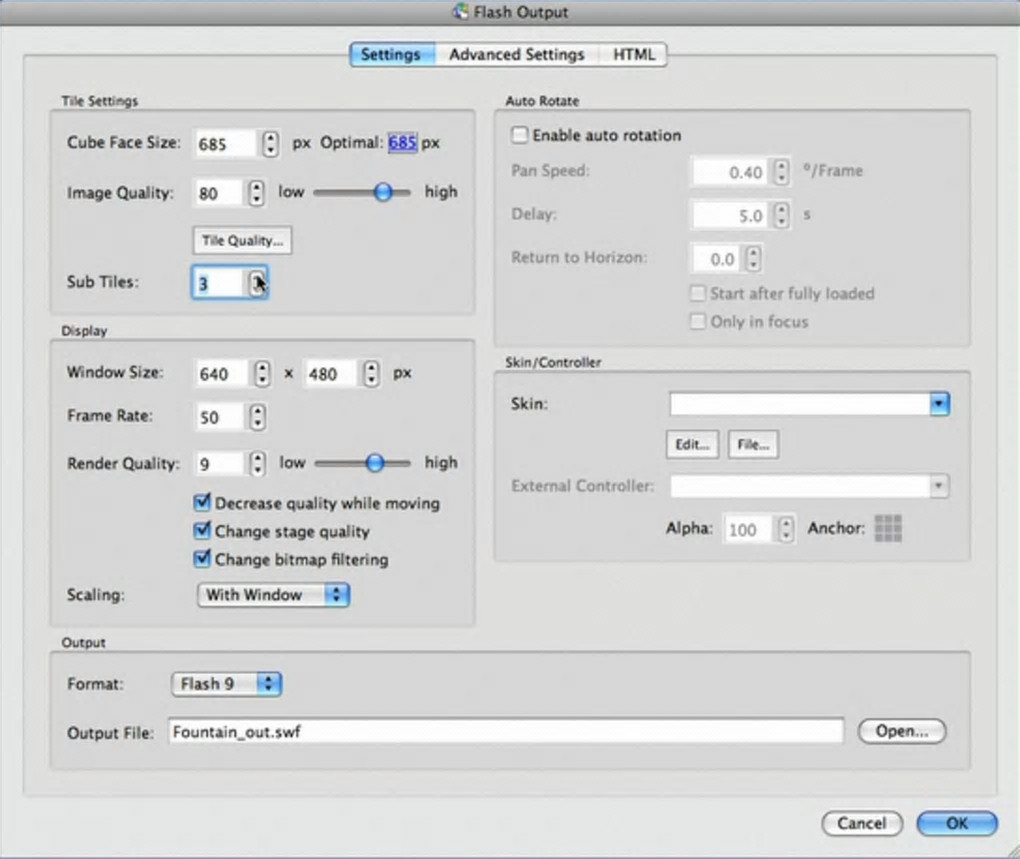This screenshot has width=1020, height=859.
Task: Click the Render Quality stepper arrows
Action: (x=258, y=464)
